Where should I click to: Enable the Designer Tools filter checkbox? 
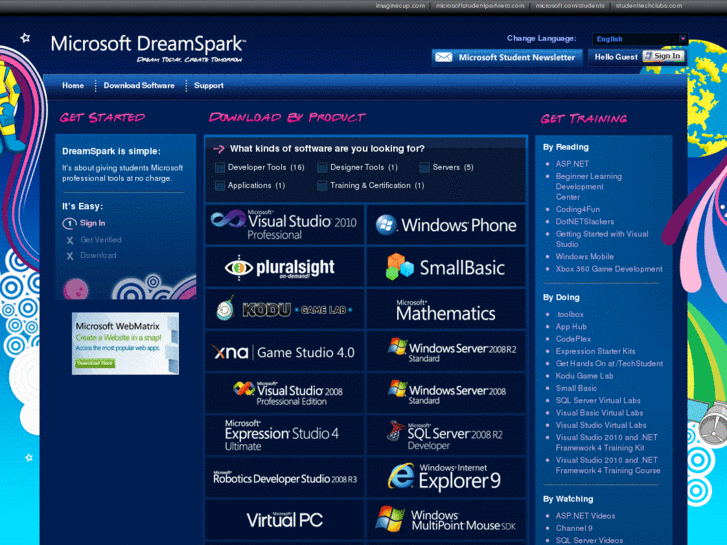pos(322,168)
